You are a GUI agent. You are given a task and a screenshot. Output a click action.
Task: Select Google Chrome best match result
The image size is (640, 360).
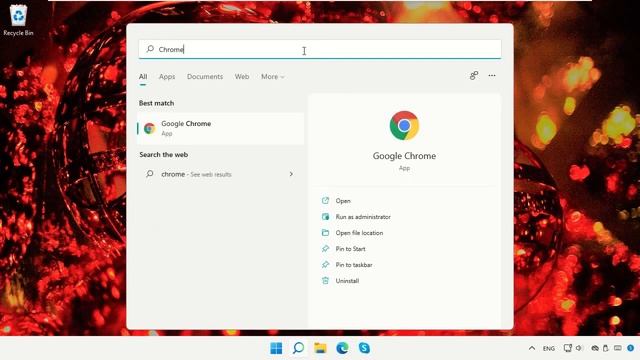[220, 128]
